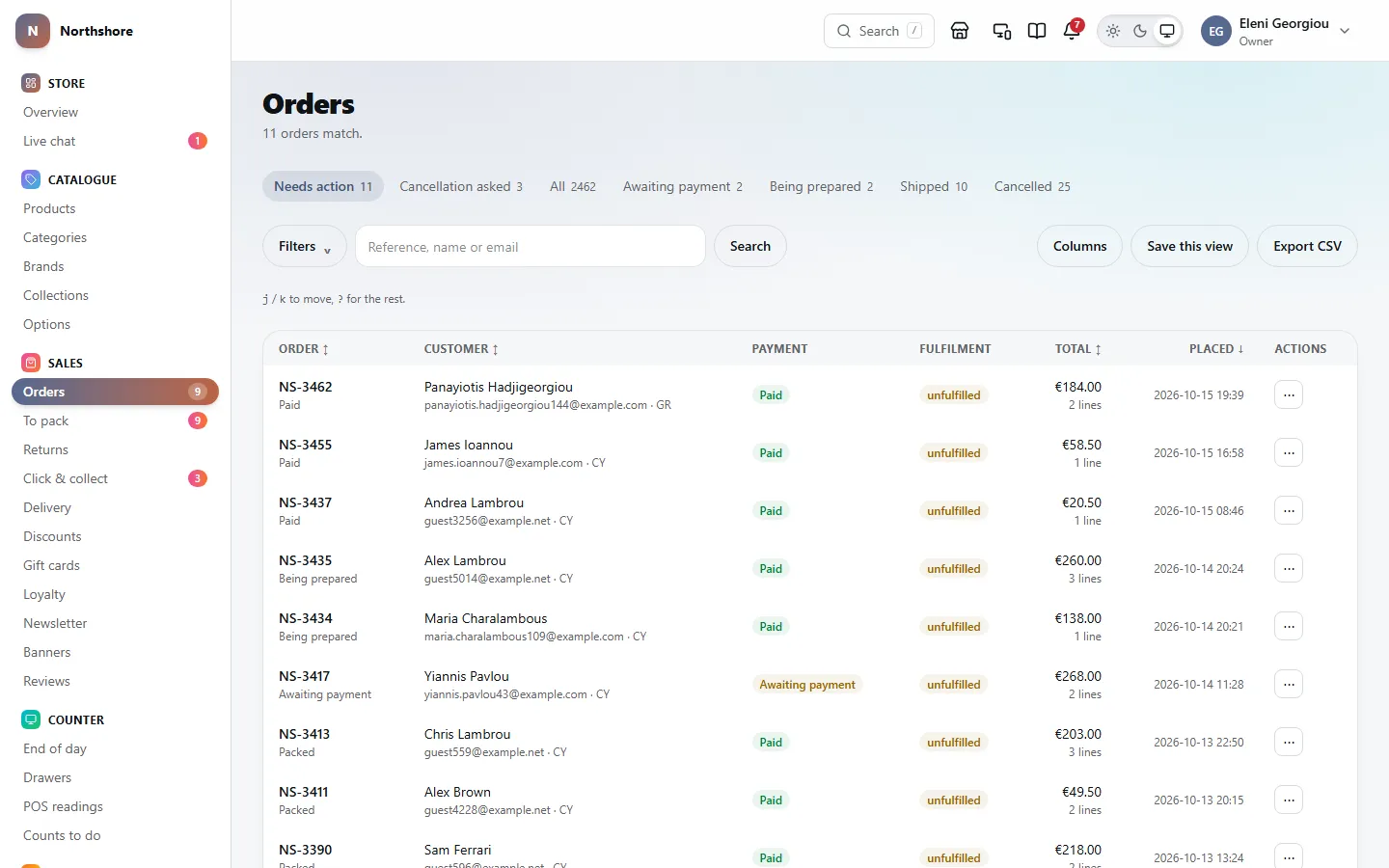Switch to light theme sun icon

[1113, 31]
